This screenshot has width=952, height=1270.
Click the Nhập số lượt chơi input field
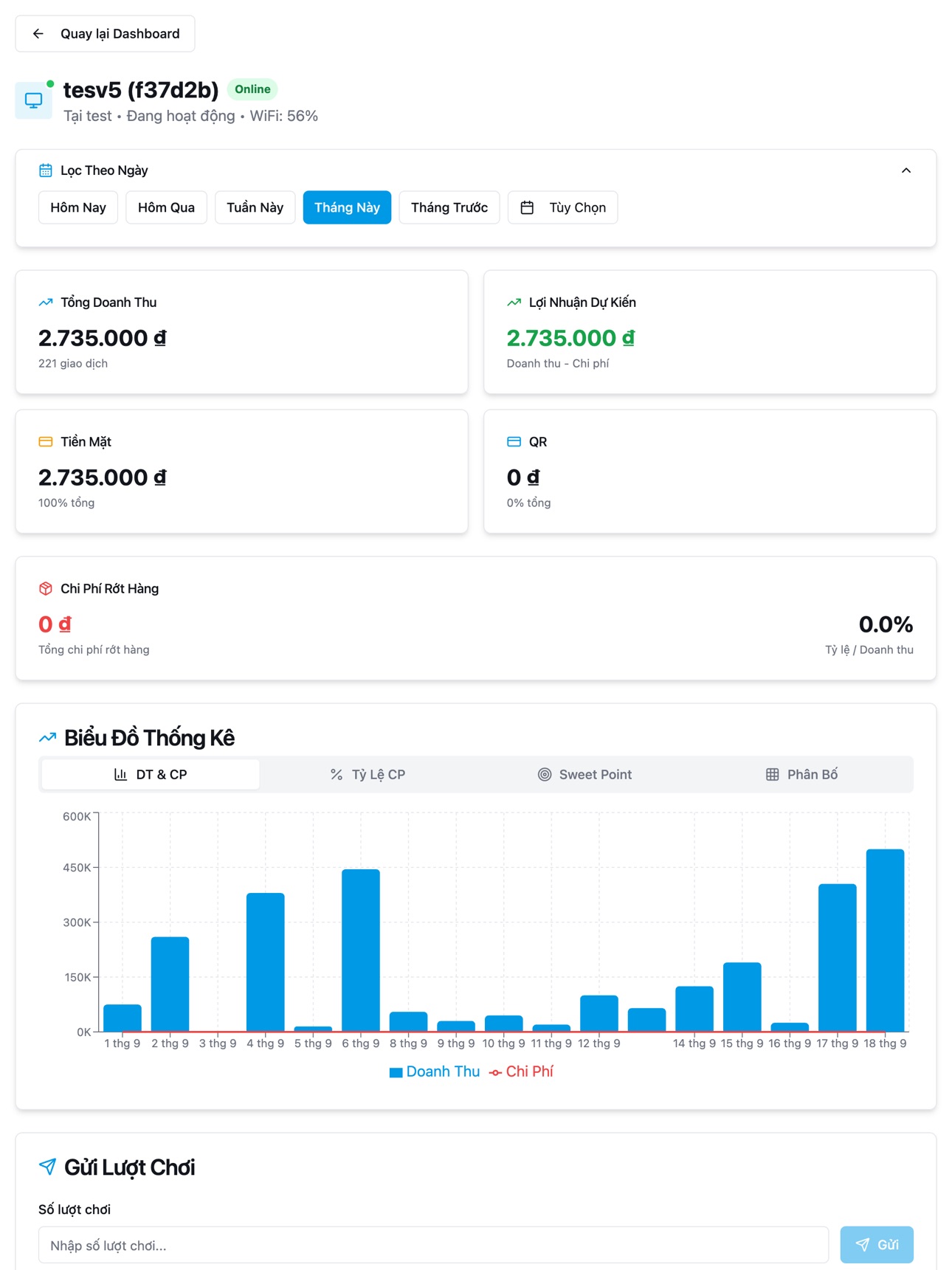[433, 1245]
